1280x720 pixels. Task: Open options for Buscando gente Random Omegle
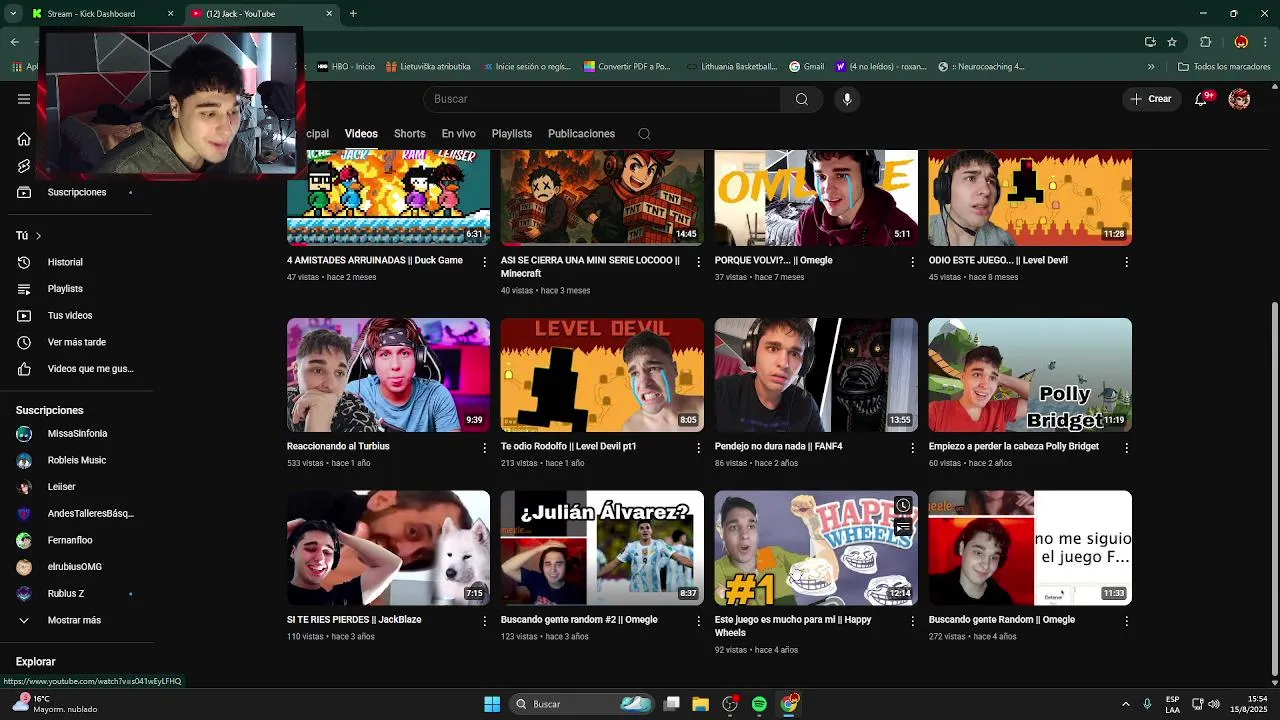click(1126, 621)
